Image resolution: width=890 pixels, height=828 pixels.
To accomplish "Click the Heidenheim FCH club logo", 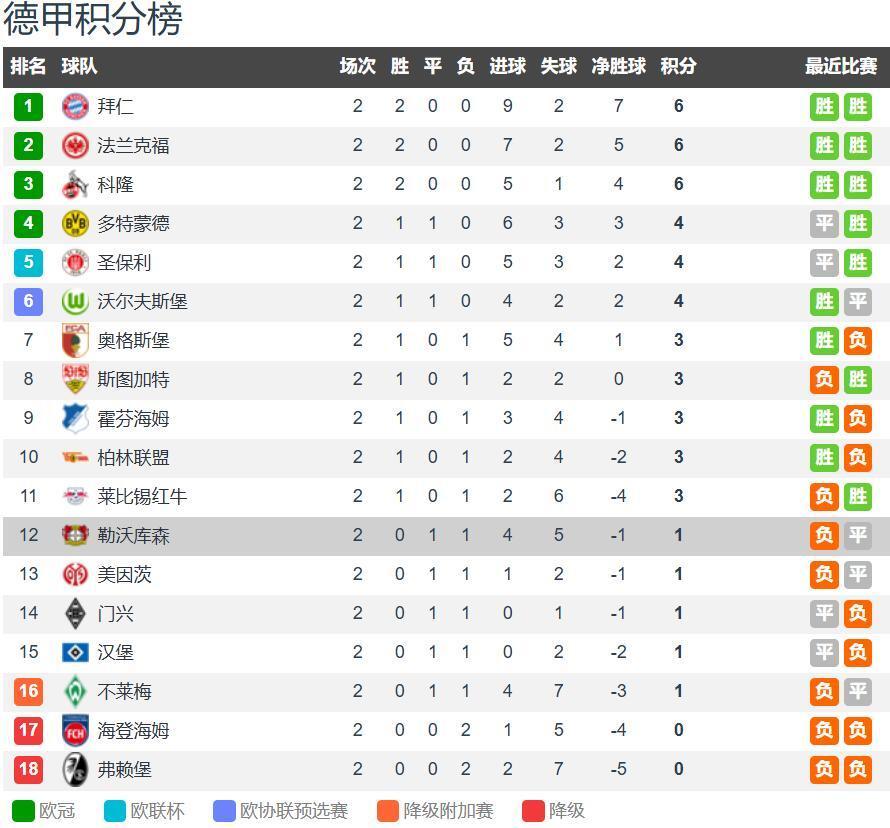I will [75, 730].
